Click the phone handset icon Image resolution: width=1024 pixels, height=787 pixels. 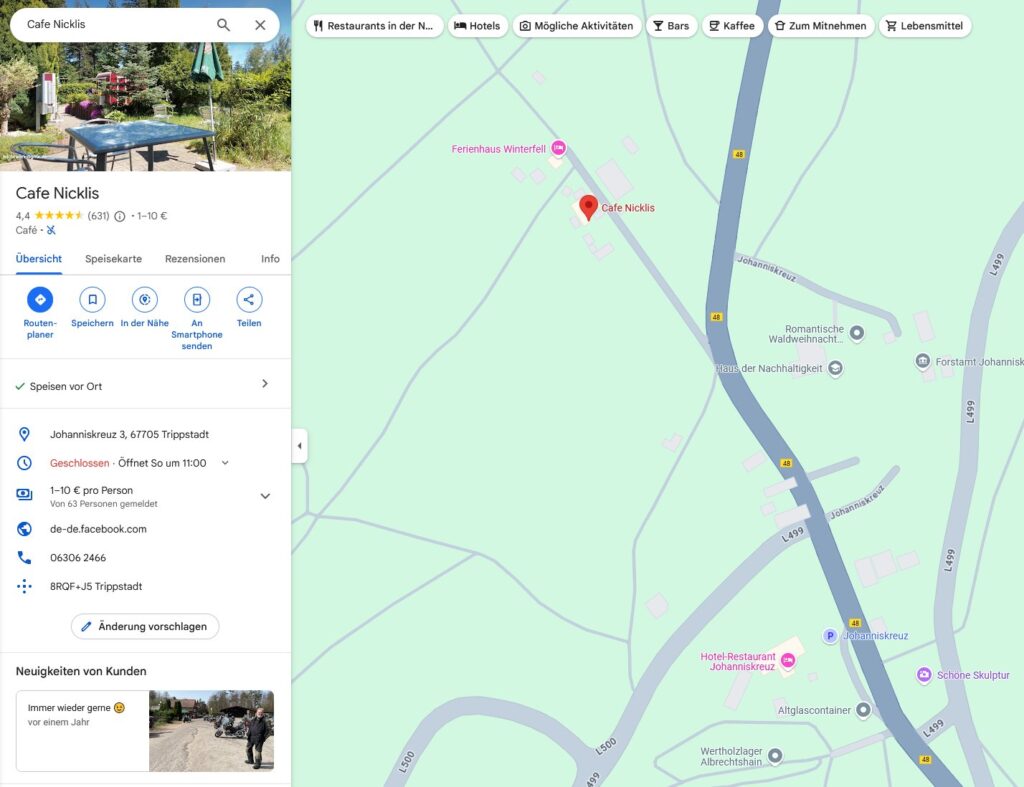(x=24, y=557)
